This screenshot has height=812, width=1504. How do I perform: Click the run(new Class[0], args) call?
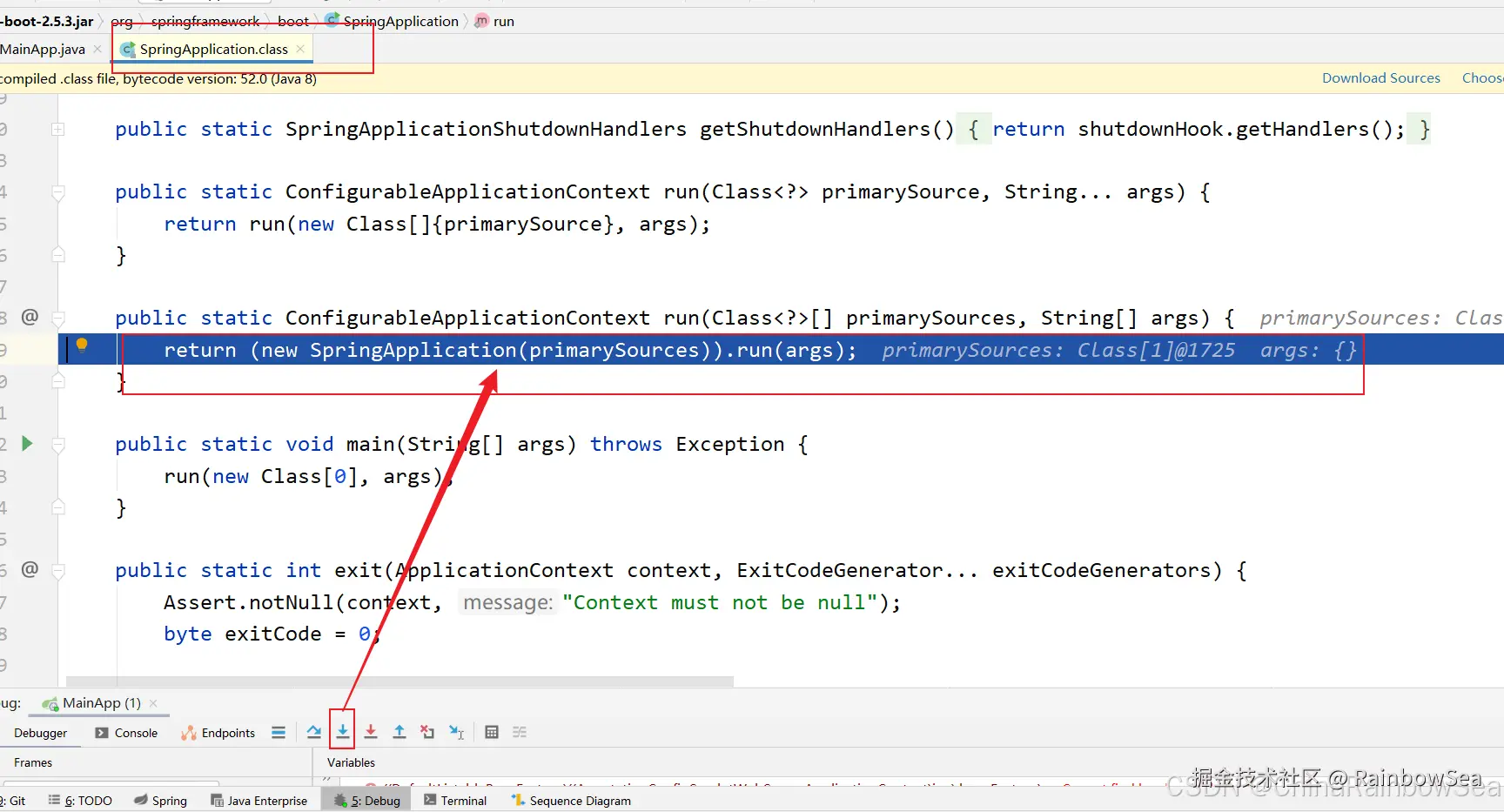click(x=309, y=476)
